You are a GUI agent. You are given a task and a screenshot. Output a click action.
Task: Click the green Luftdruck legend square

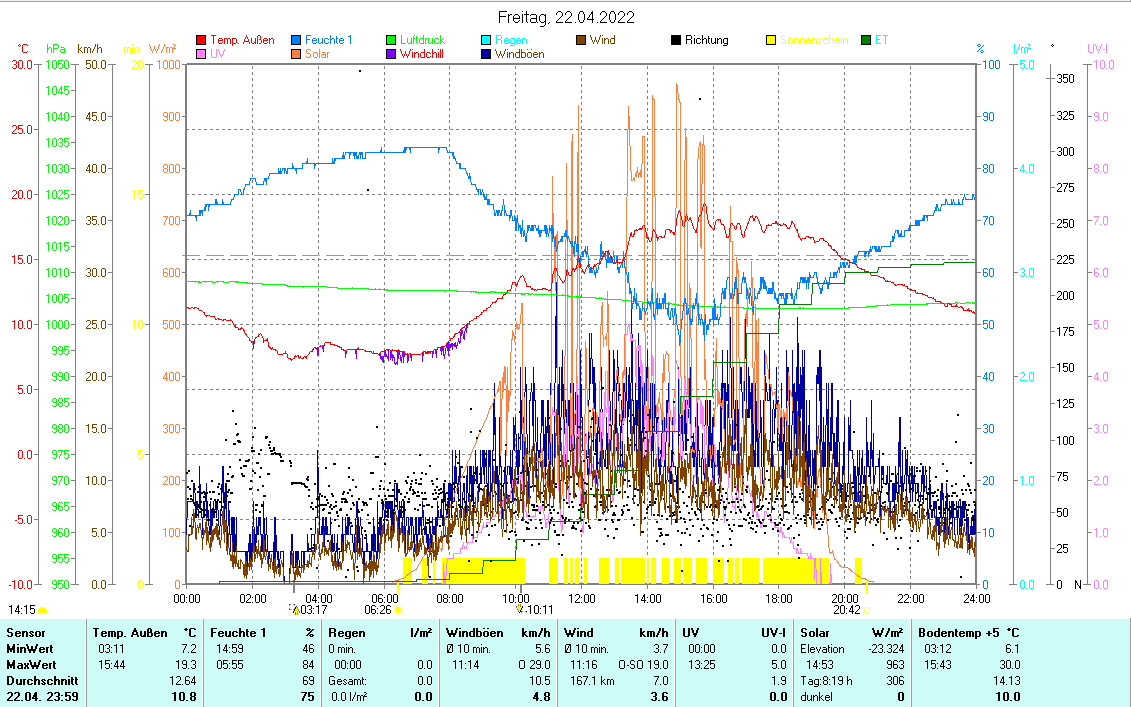tap(392, 41)
